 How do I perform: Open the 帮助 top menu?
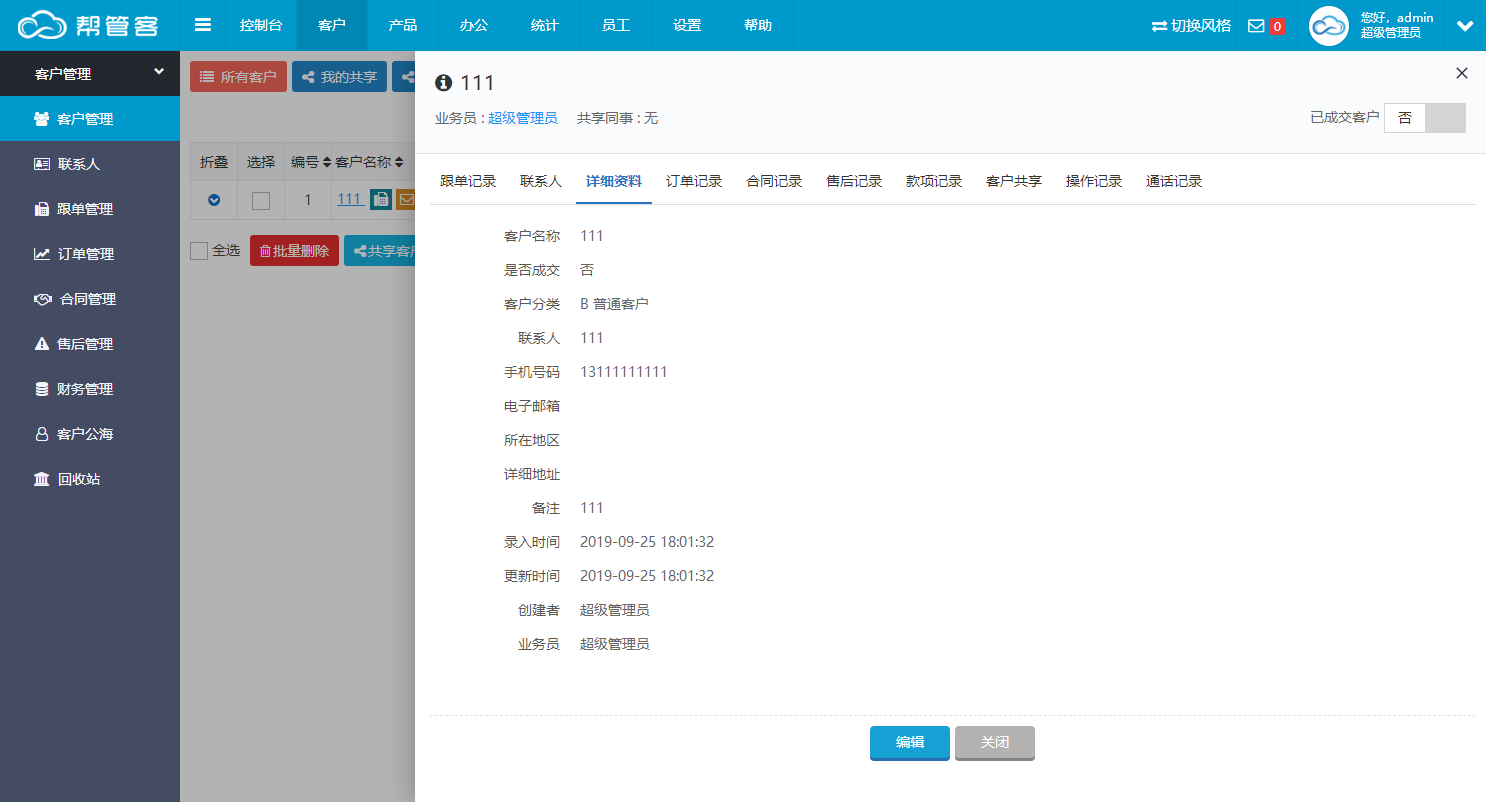pos(758,25)
